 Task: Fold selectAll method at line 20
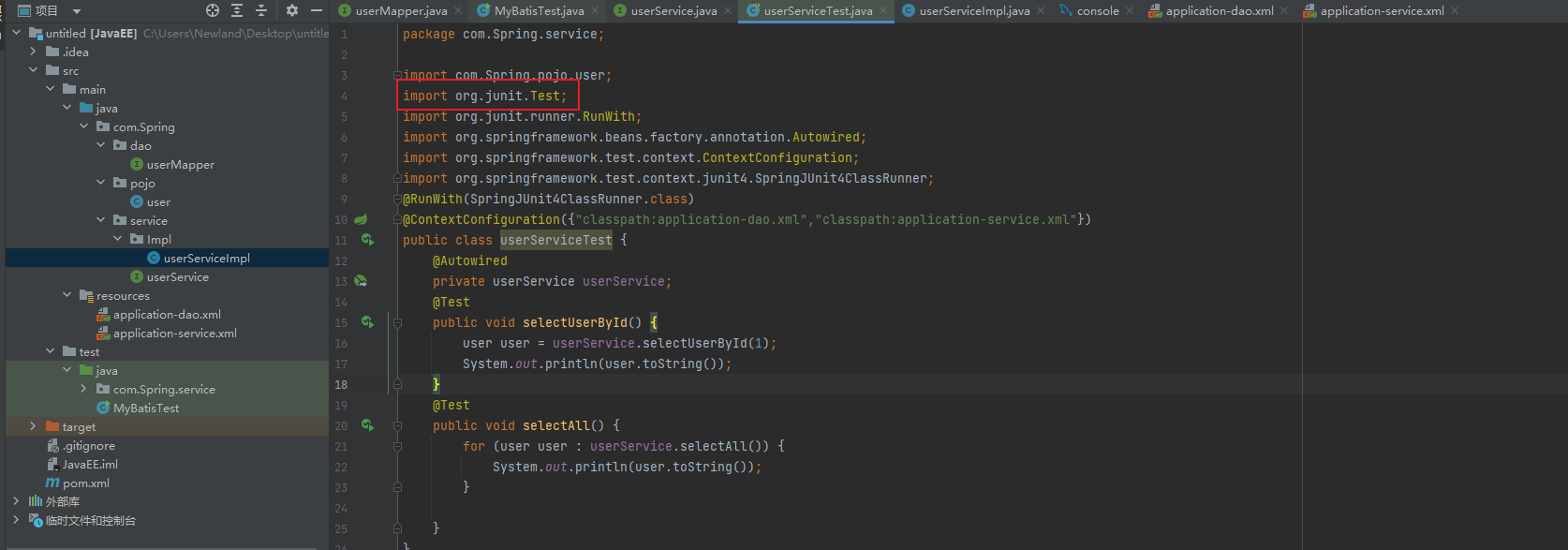[397, 425]
